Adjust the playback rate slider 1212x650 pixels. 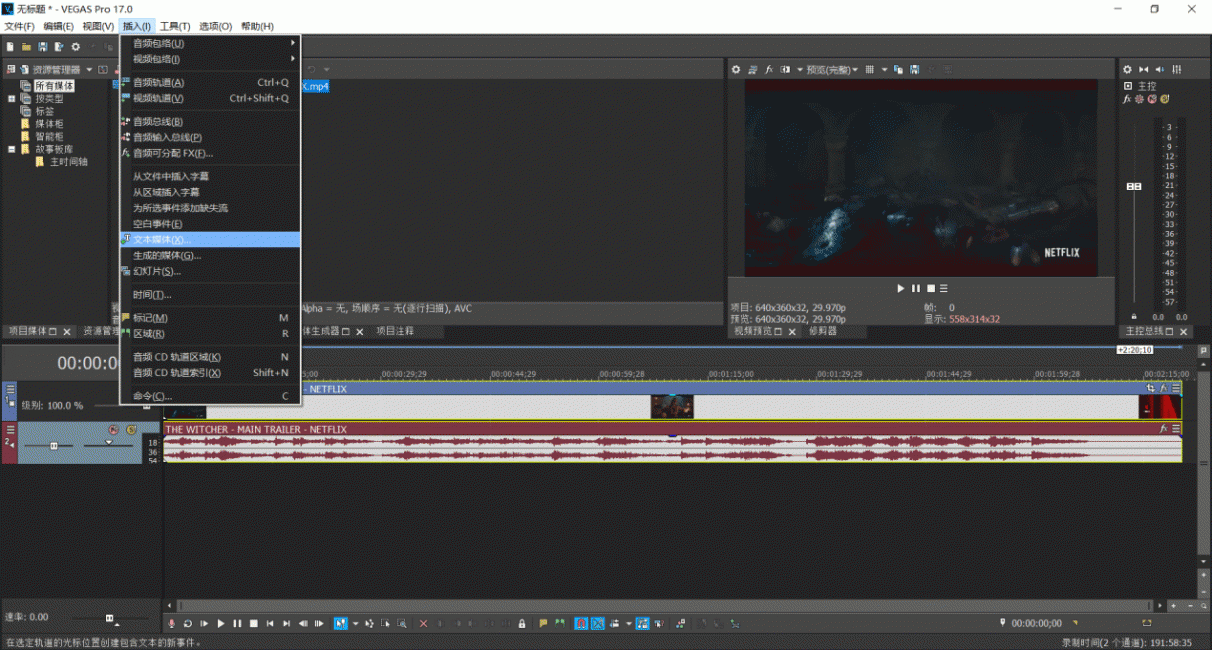[x=110, y=618]
